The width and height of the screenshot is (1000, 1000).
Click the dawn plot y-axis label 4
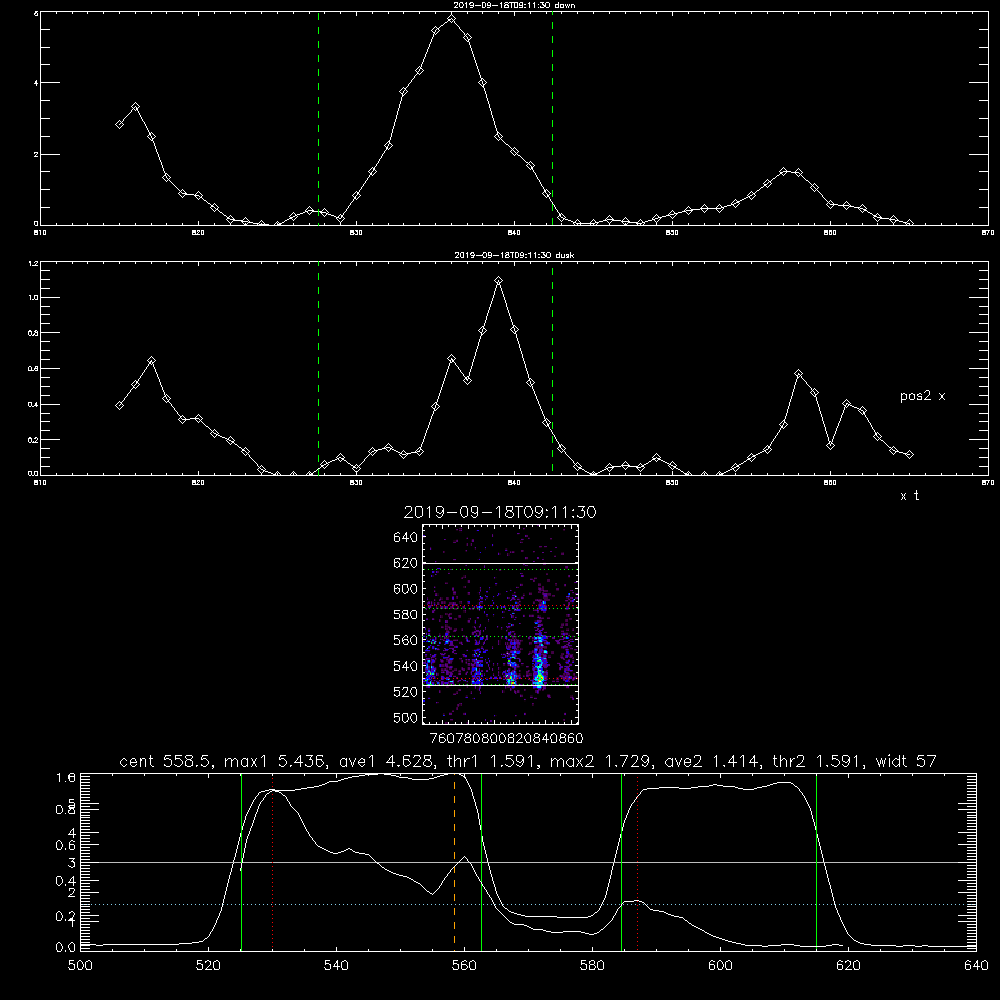coord(36,83)
